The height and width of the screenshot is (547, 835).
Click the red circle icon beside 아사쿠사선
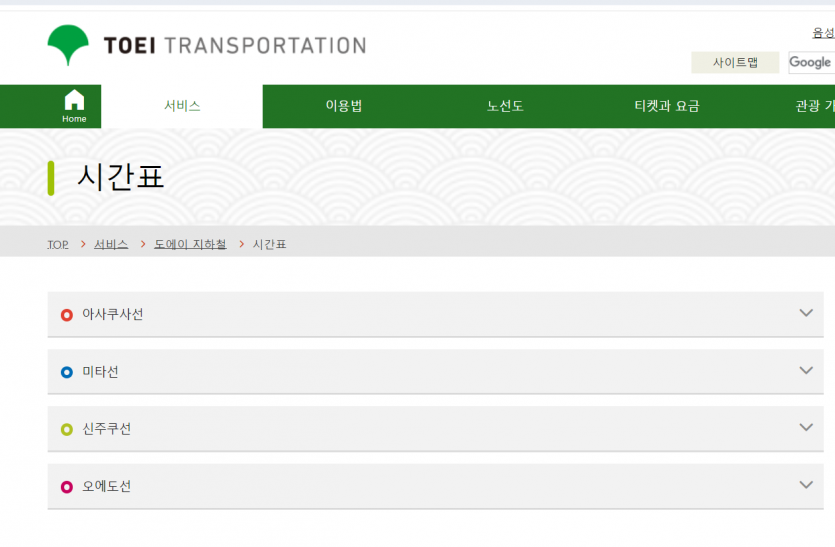pyautogui.click(x=67, y=315)
